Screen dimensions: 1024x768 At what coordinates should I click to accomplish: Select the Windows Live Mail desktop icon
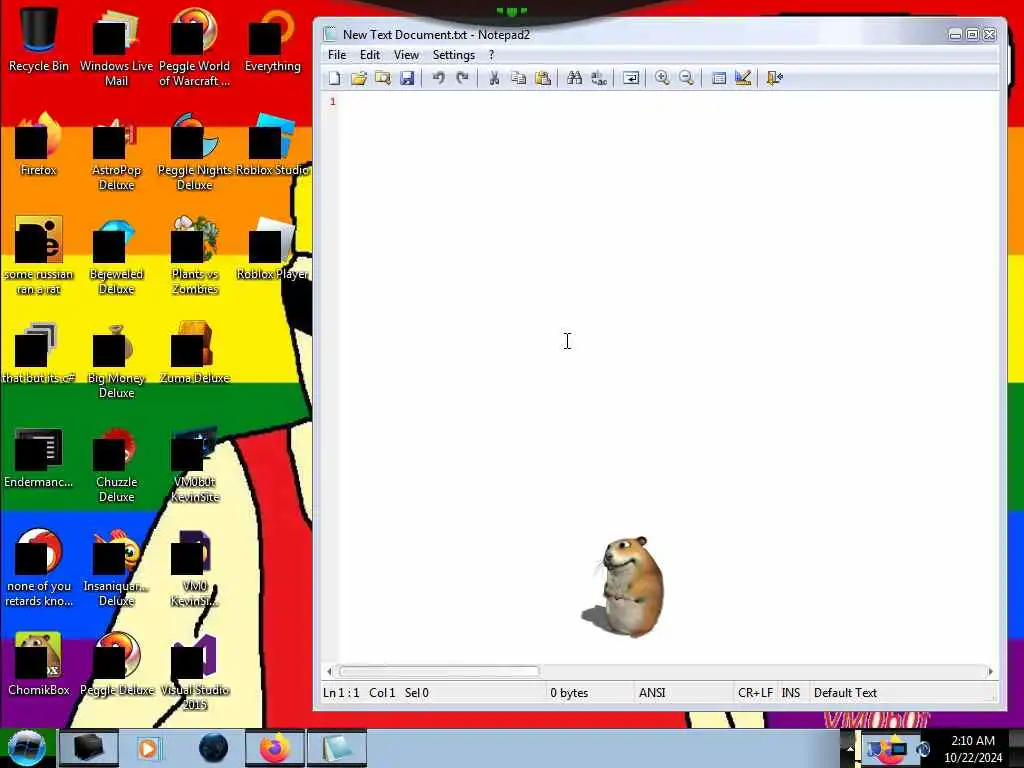[x=116, y=47]
